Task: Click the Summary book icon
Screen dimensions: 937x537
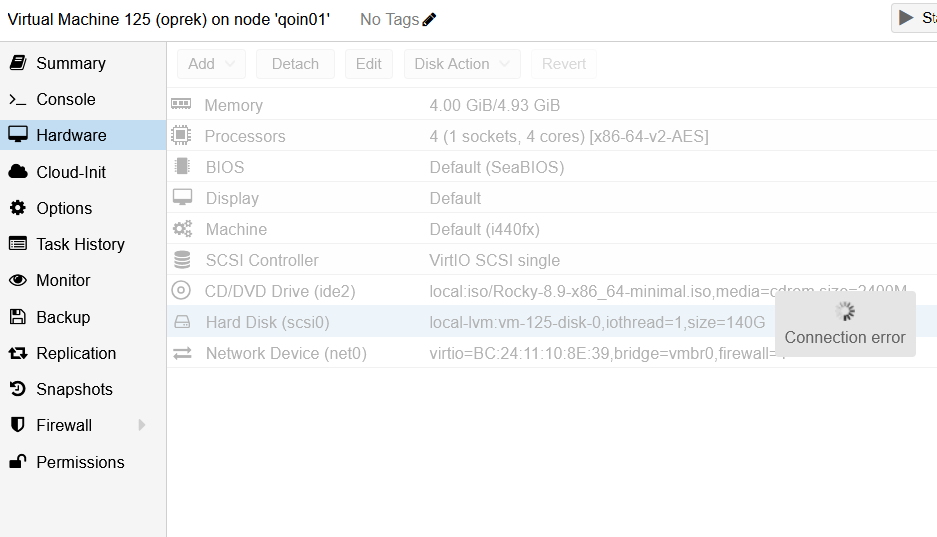Action: [17, 63]
